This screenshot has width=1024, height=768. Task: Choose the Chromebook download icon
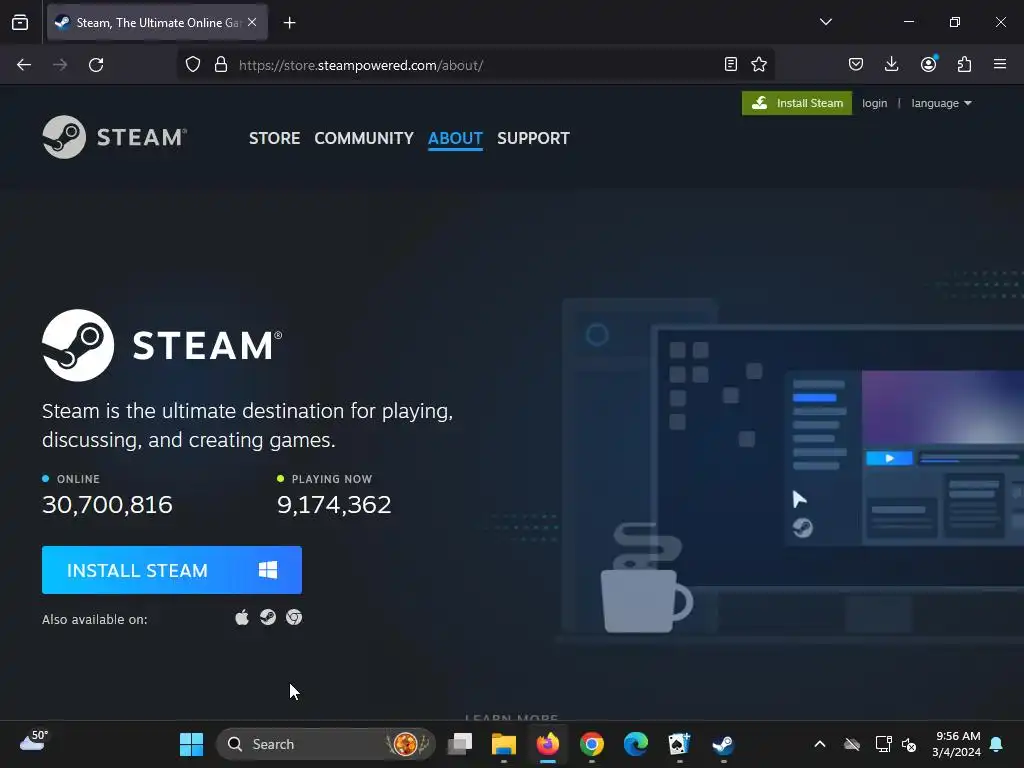point(294,617)
